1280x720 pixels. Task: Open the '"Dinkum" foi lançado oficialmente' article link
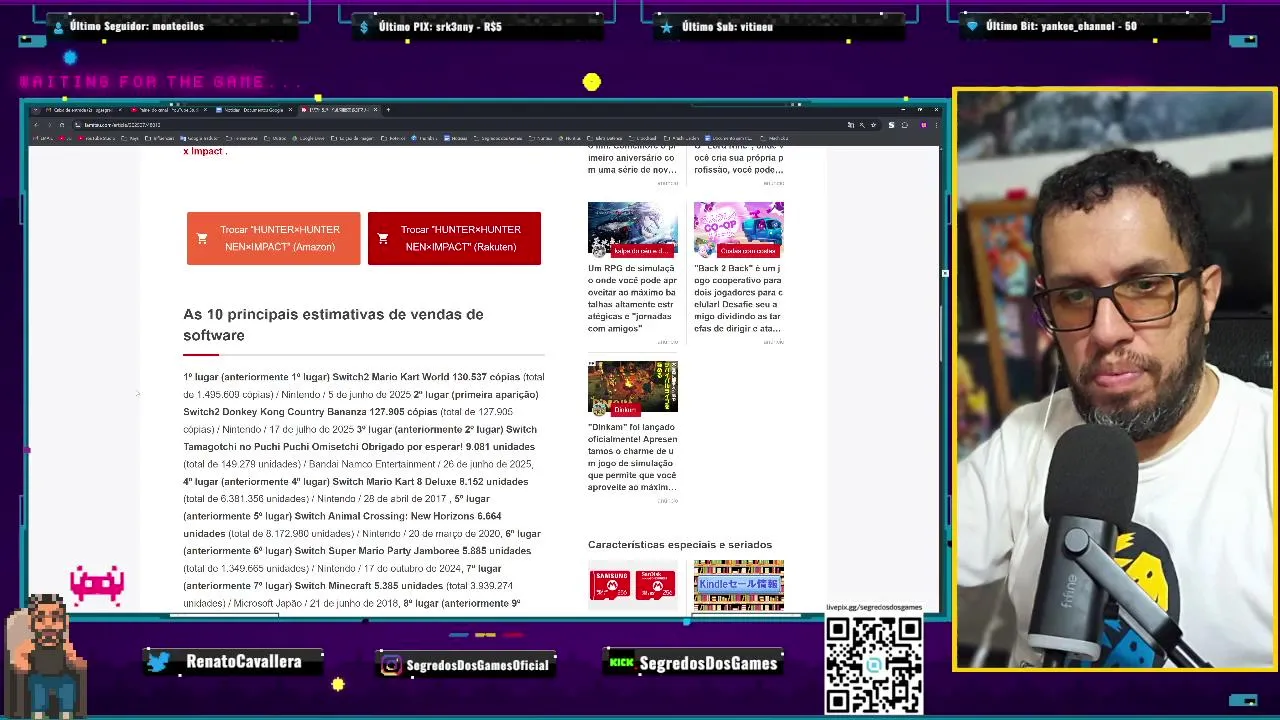tap(633, 457)
